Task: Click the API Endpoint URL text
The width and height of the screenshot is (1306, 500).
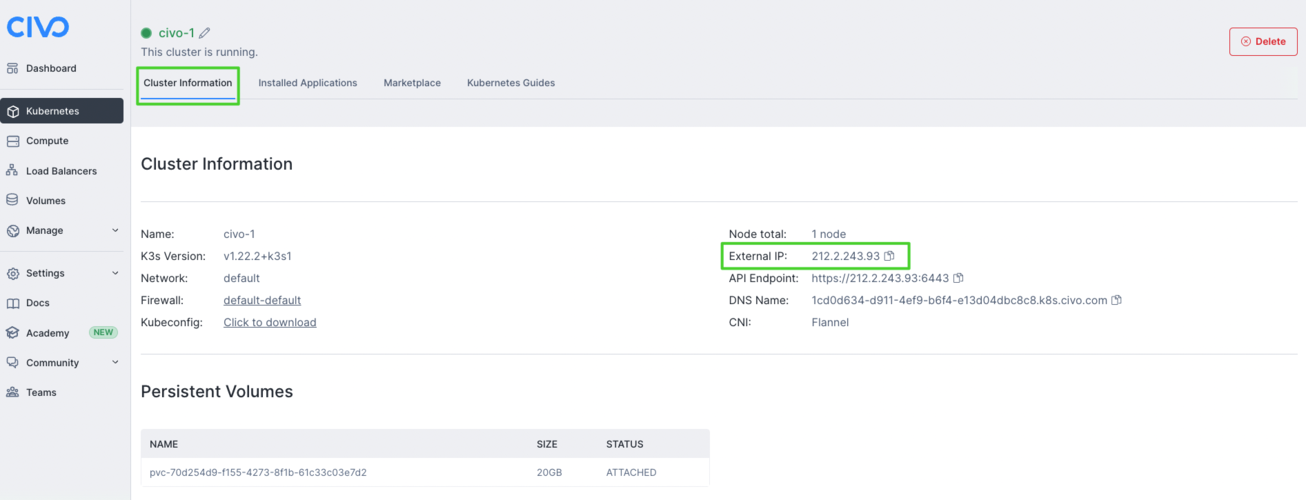Action: 880,278
